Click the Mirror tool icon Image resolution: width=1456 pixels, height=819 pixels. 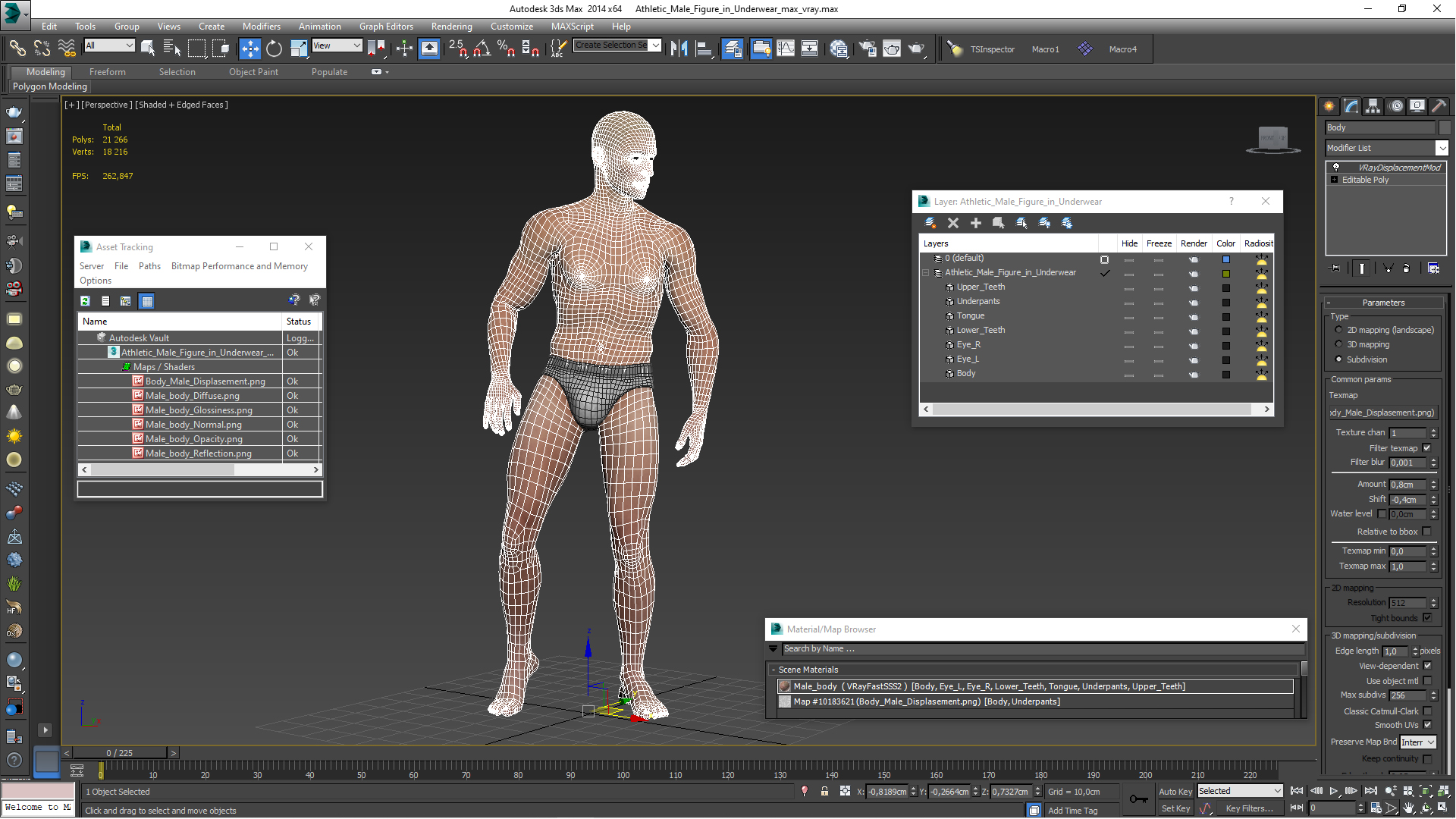click(x=679, y=49)
